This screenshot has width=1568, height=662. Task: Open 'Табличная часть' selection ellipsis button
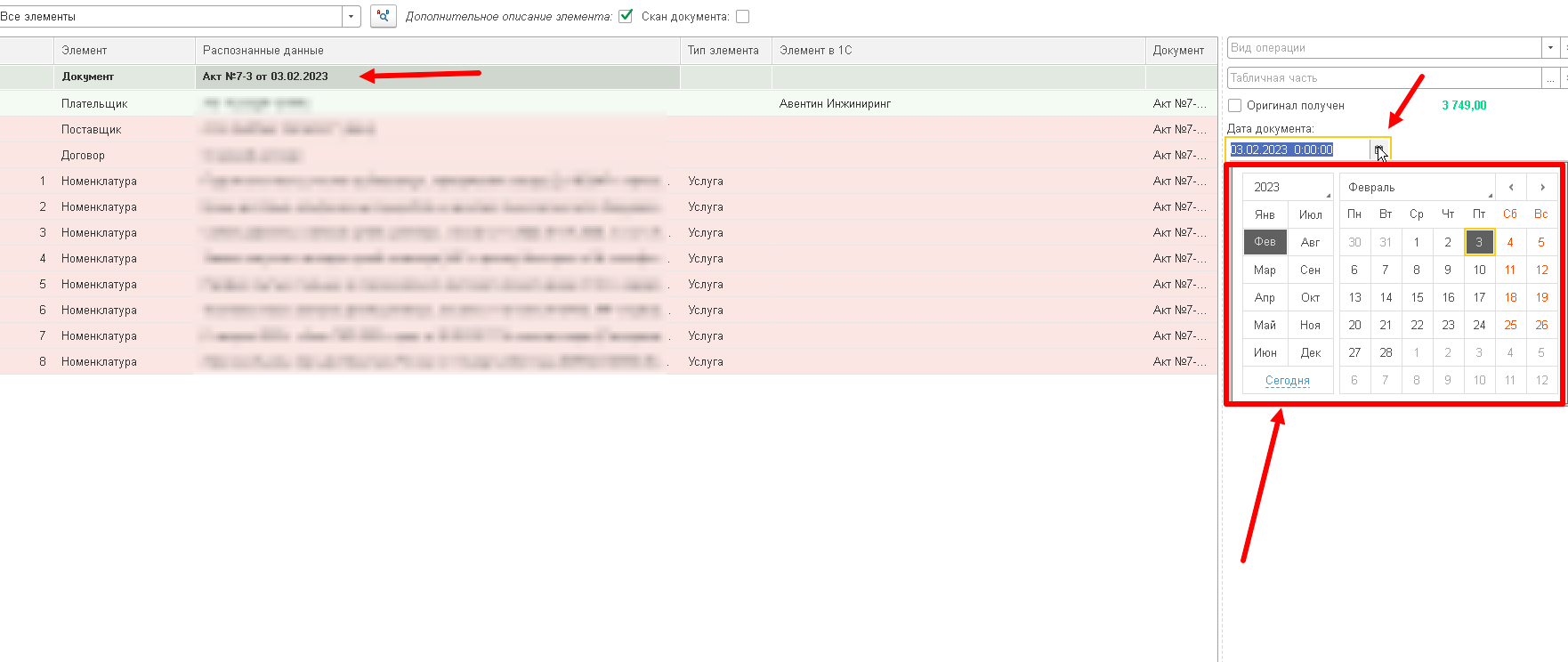coord(1550,78)
